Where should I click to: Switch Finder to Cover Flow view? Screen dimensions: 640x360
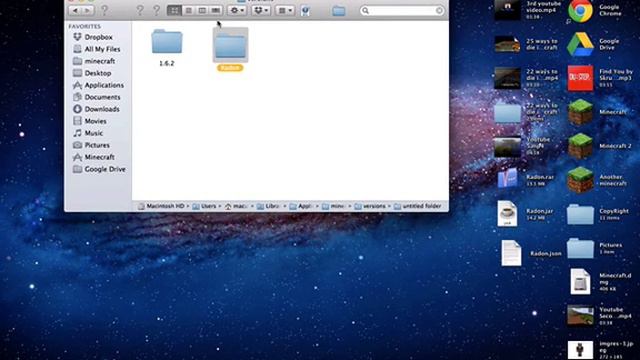tap(216, 11)
